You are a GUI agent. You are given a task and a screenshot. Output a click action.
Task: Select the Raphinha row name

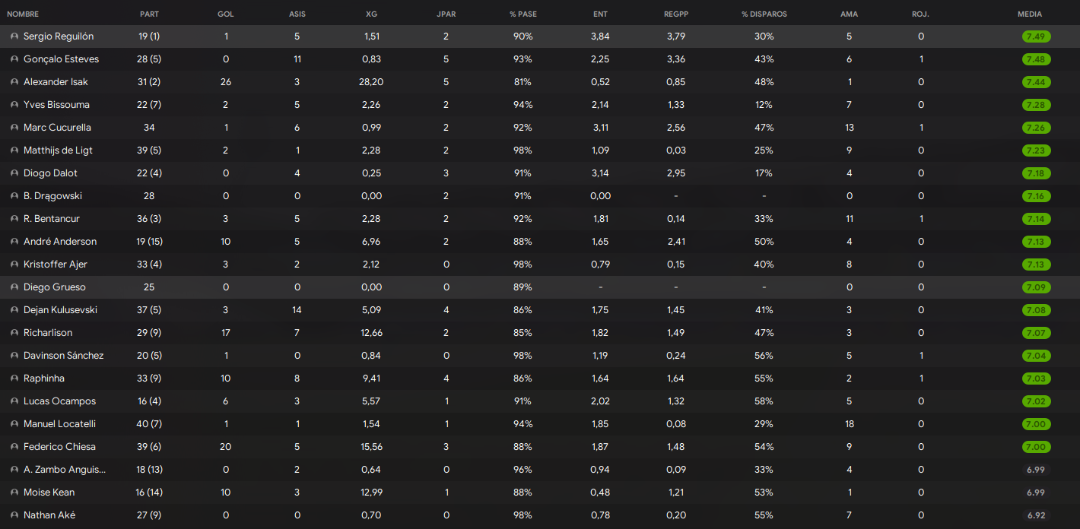44,378
